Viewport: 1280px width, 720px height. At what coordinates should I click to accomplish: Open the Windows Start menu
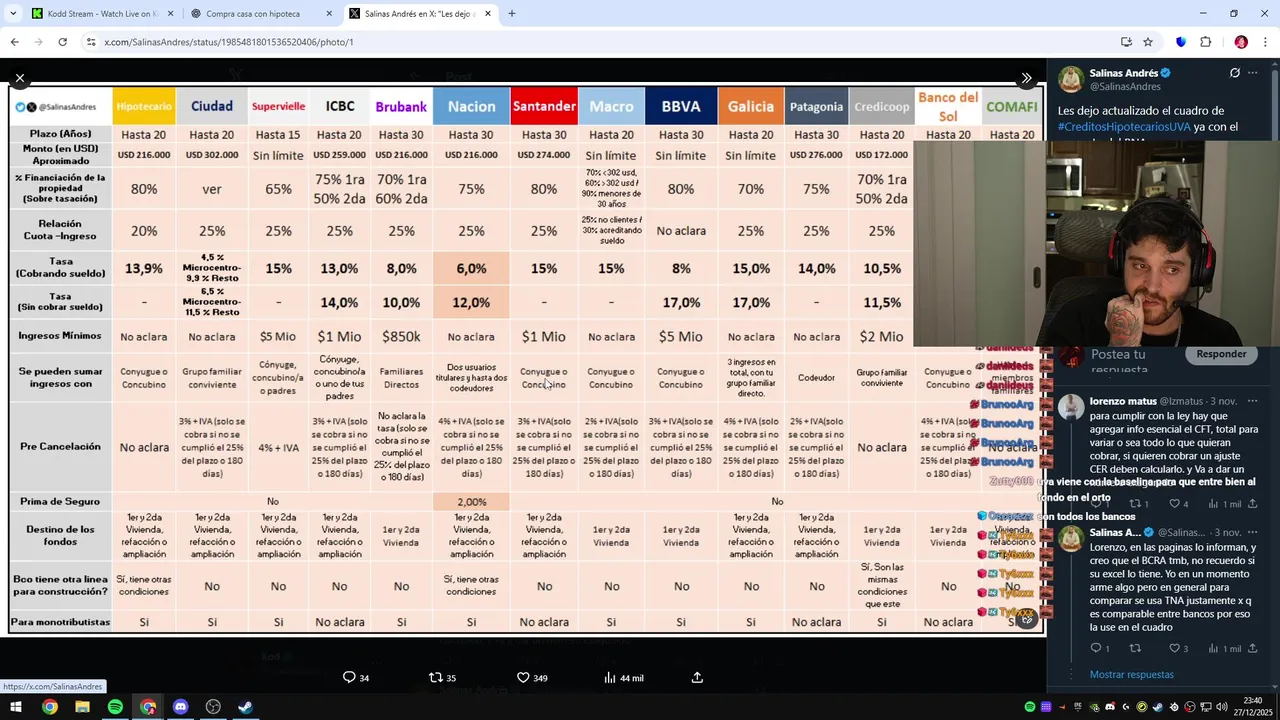click(16, 707)
